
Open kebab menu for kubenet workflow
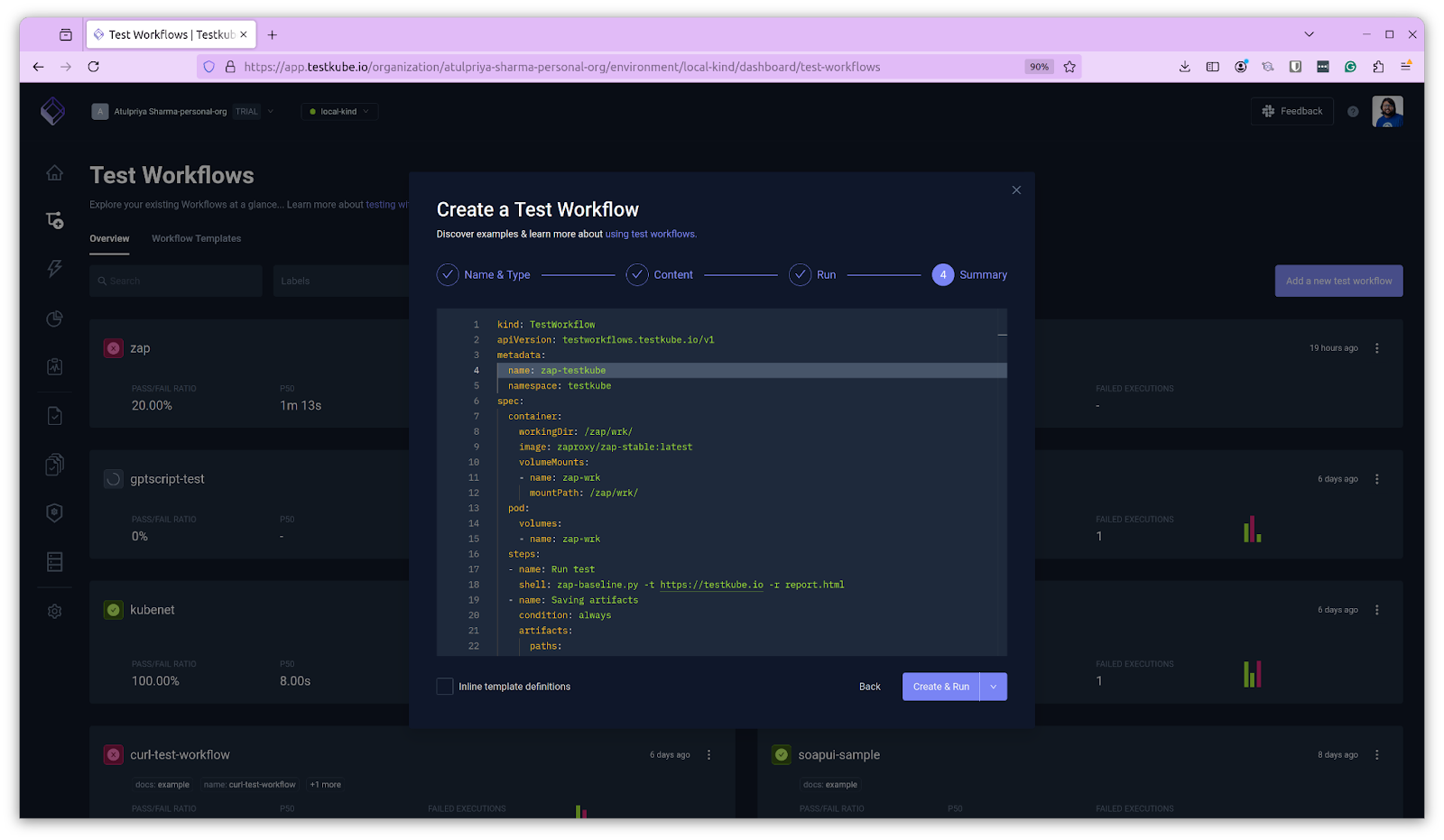1377,610
